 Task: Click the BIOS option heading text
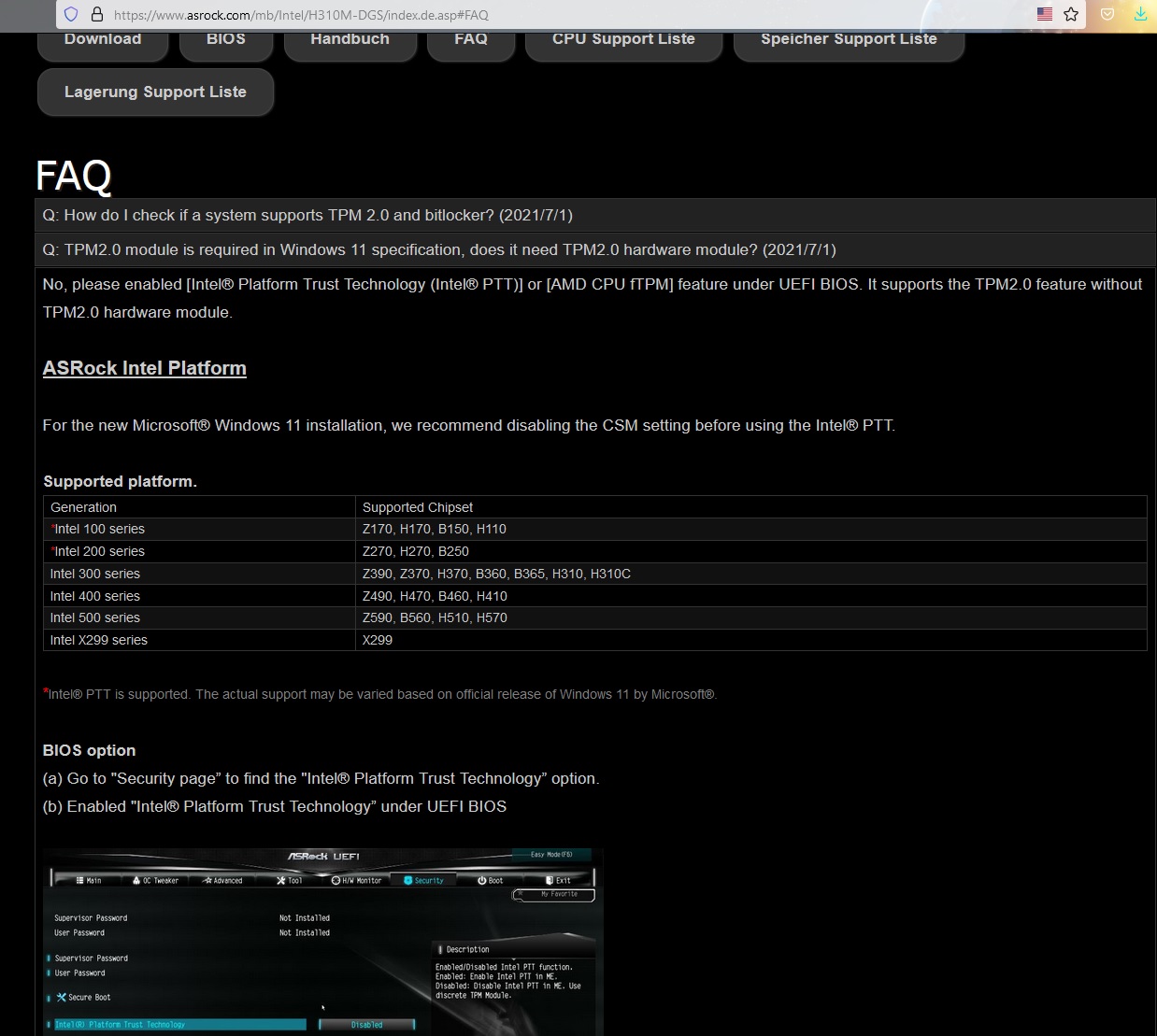pos(90,750)
